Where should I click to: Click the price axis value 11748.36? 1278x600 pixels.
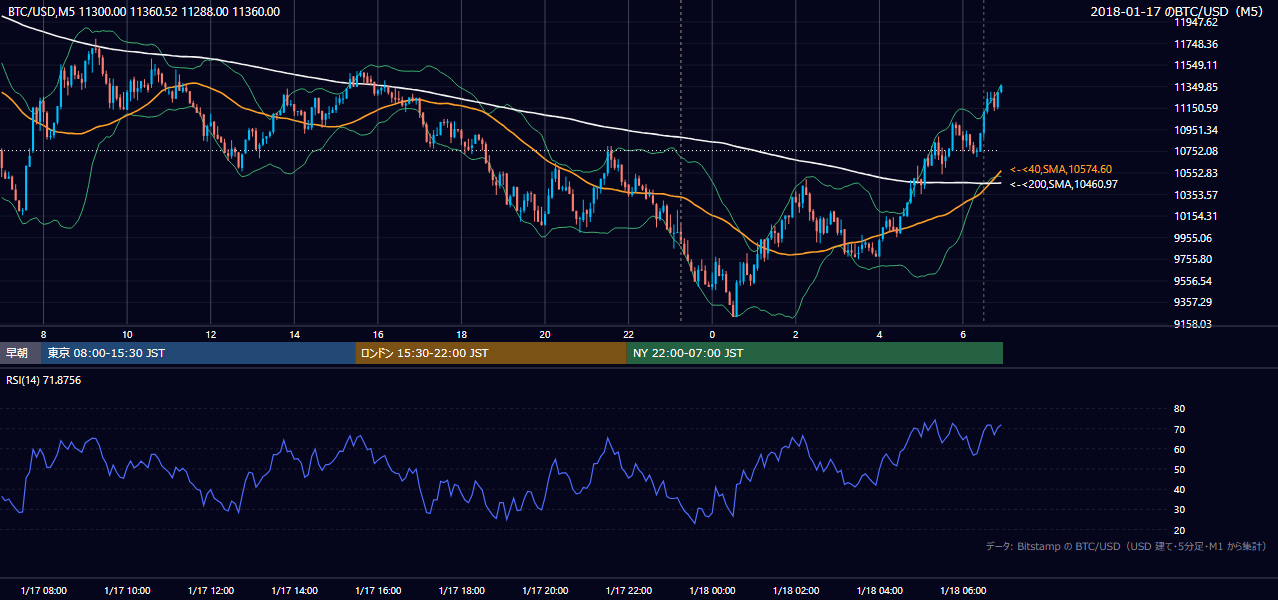pyautogui.click(x=1197, y=44)
